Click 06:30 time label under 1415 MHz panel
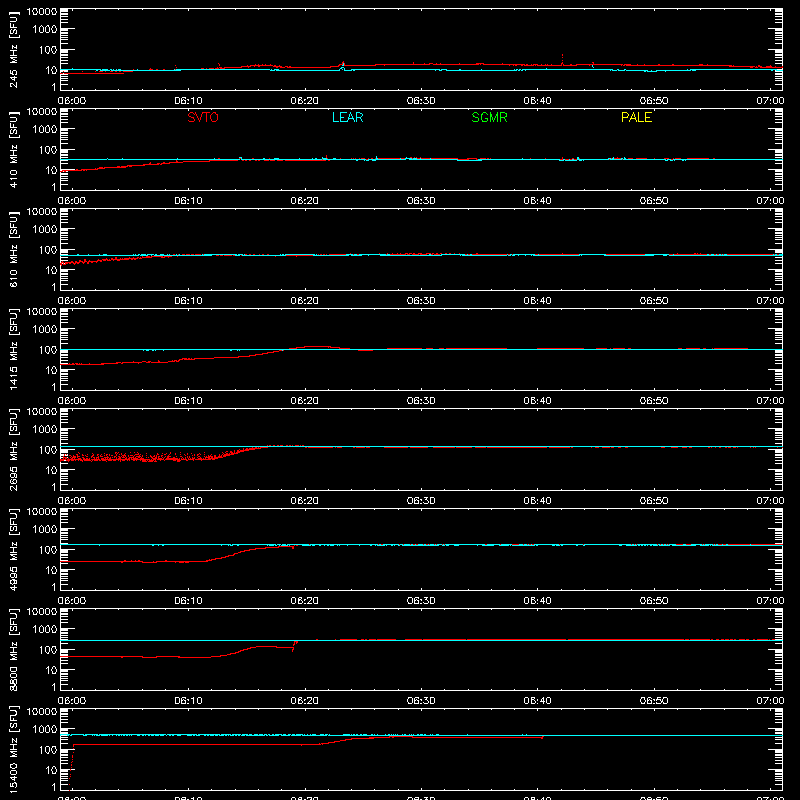The image size is (800, 800). click(421, 401)
